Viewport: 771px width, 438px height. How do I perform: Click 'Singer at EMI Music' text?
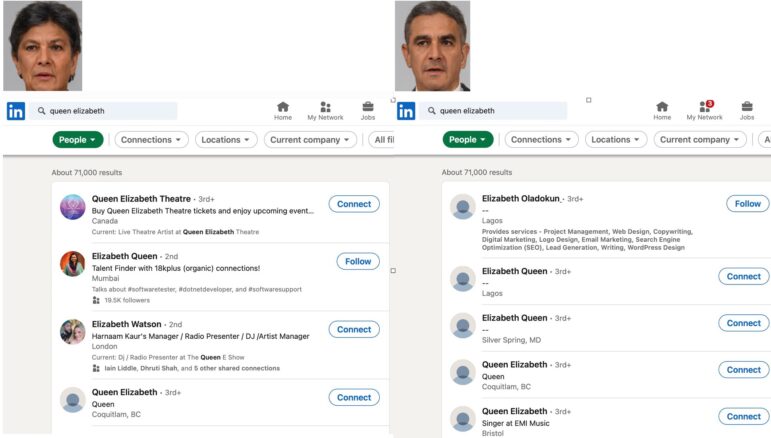[516, 423]
